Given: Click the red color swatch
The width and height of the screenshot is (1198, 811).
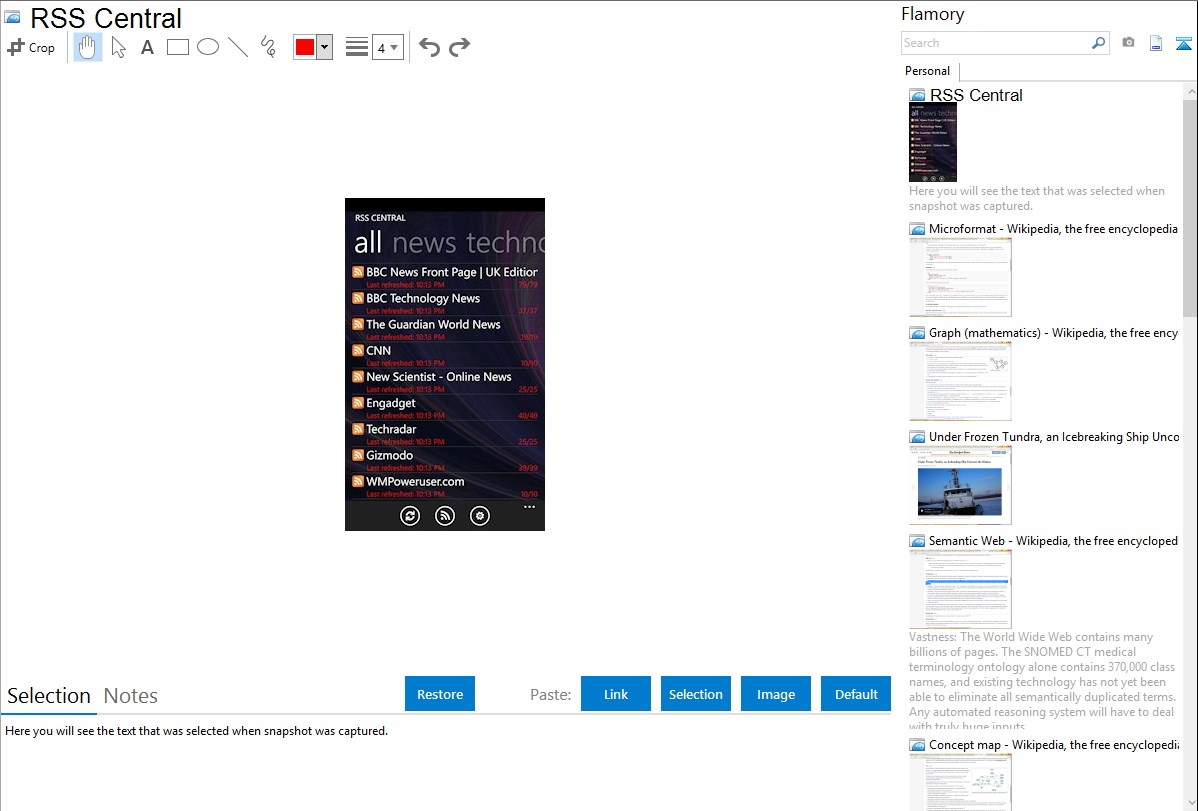Looking at the screenshot, I should 305,47.
